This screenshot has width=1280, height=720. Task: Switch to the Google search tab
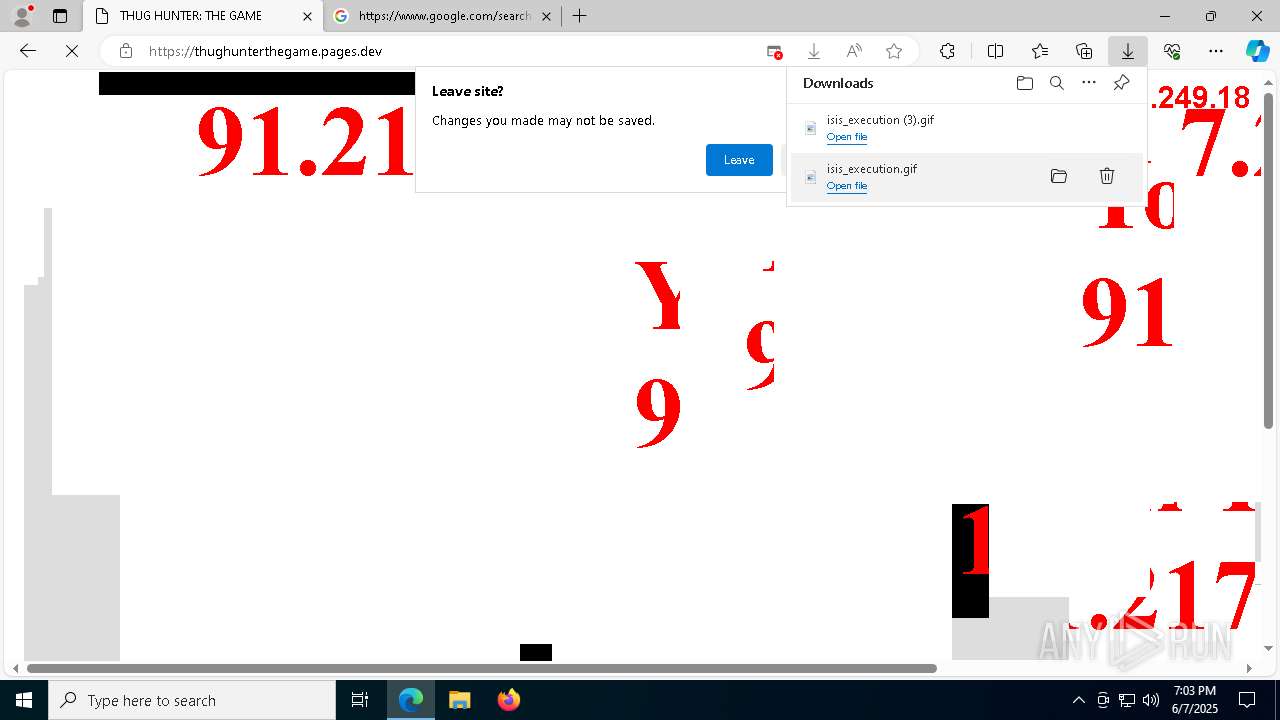tap(444, 16)
